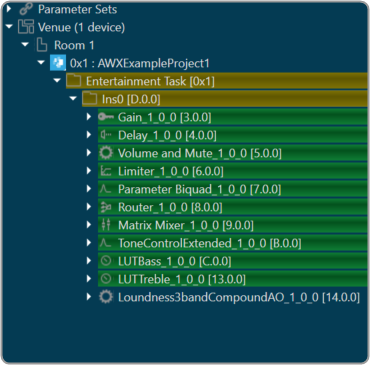370x365 pixels.
Task: Select 0x1 : AWXExampleProject1 label
Action: (x=140, y=63)
